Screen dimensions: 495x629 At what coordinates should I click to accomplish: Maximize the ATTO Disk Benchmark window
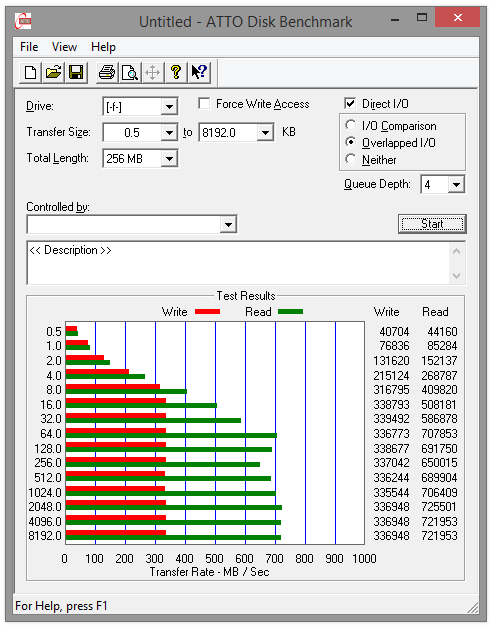[x=422, y=18]
